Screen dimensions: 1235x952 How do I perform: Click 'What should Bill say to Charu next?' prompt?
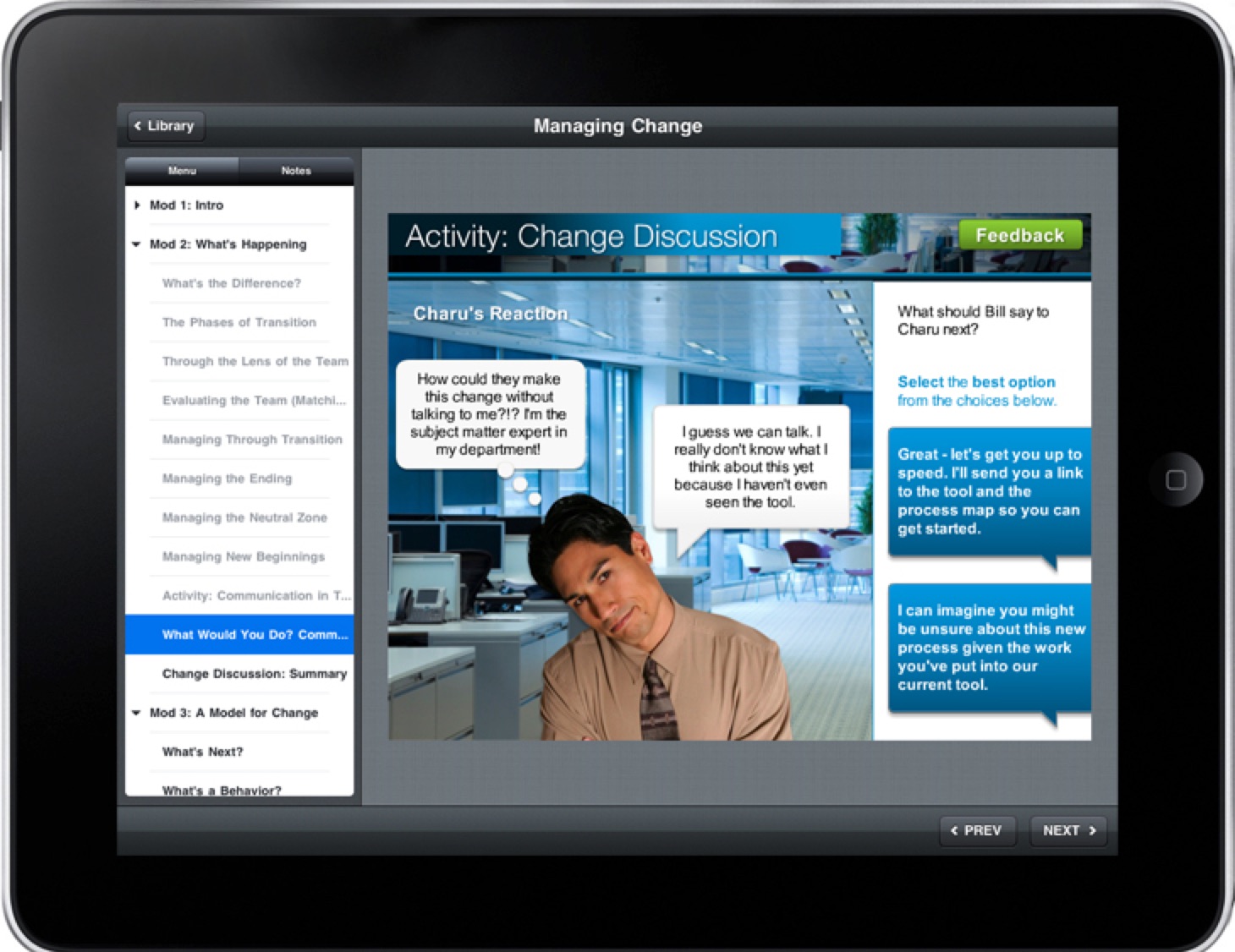point(973,320)
